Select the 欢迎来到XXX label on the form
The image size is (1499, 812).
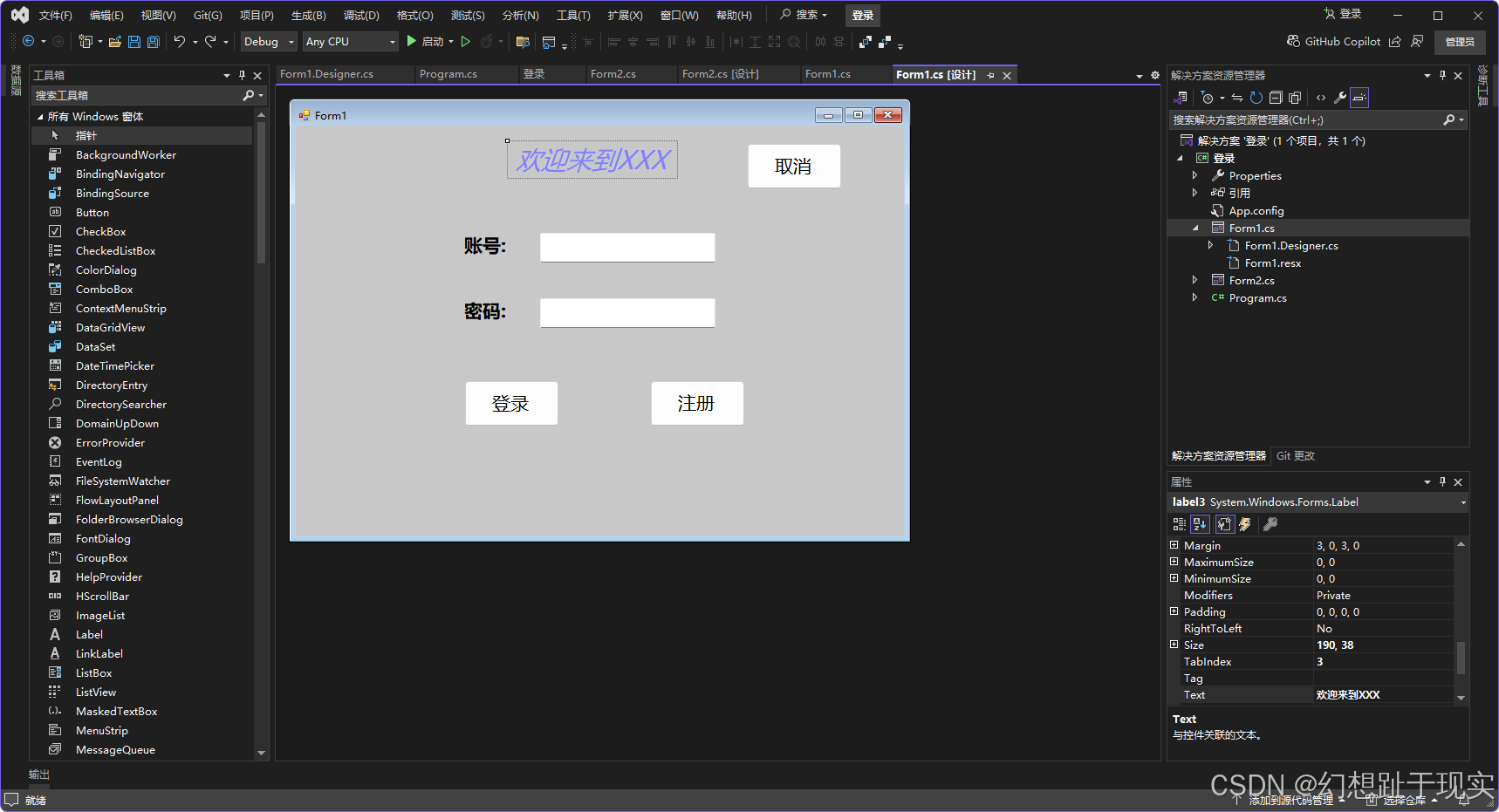point(592,160)
